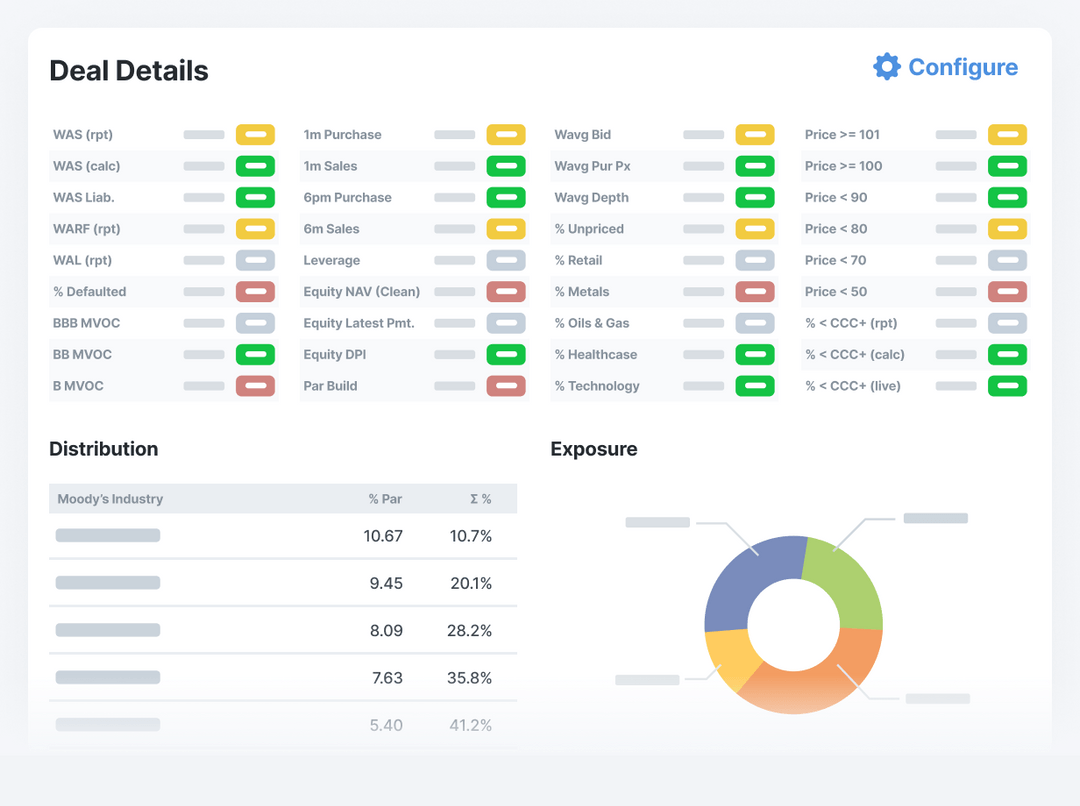Viewport: 1080px width, 806px height.
Task: Sort by the % Par column header
Action: tap(386, 498)
